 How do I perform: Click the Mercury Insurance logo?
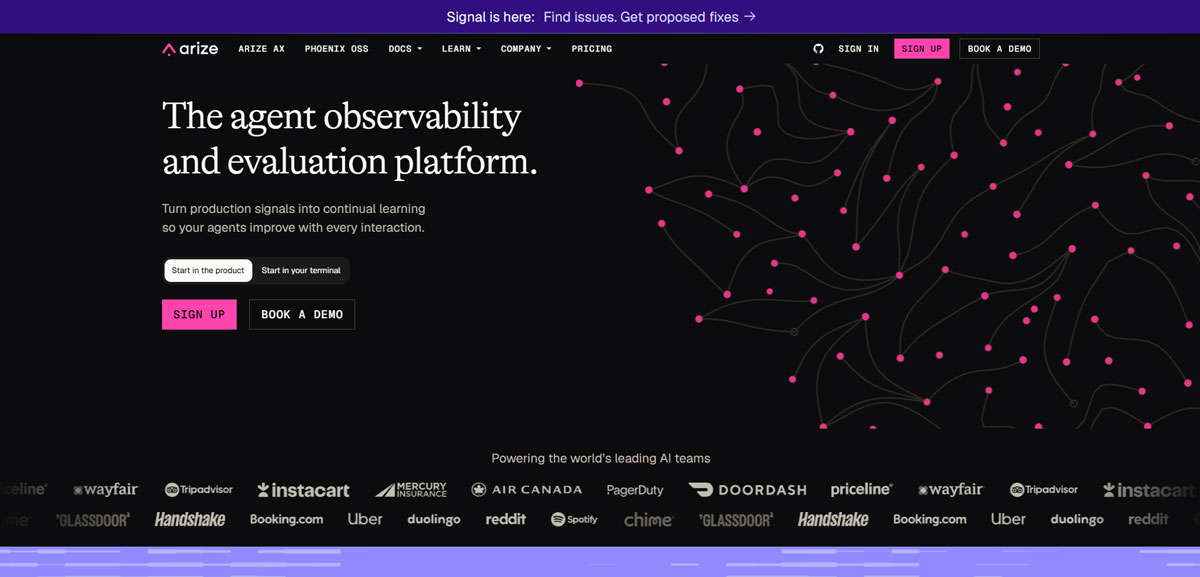[x=411, y=490]
